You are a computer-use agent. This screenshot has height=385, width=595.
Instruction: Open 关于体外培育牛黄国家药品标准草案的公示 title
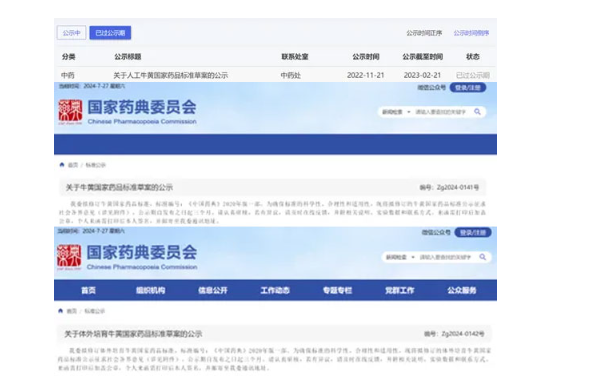133,334
